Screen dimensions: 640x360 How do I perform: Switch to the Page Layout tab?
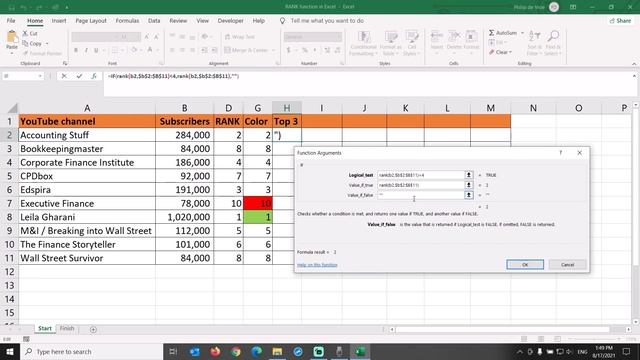pos(91,21)
